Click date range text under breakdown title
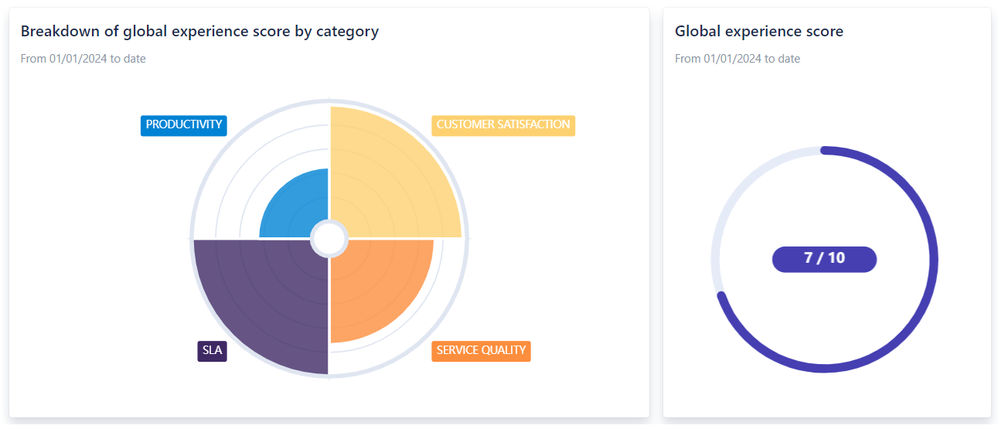Screen dimensions: 998x429 click(83, 59)
